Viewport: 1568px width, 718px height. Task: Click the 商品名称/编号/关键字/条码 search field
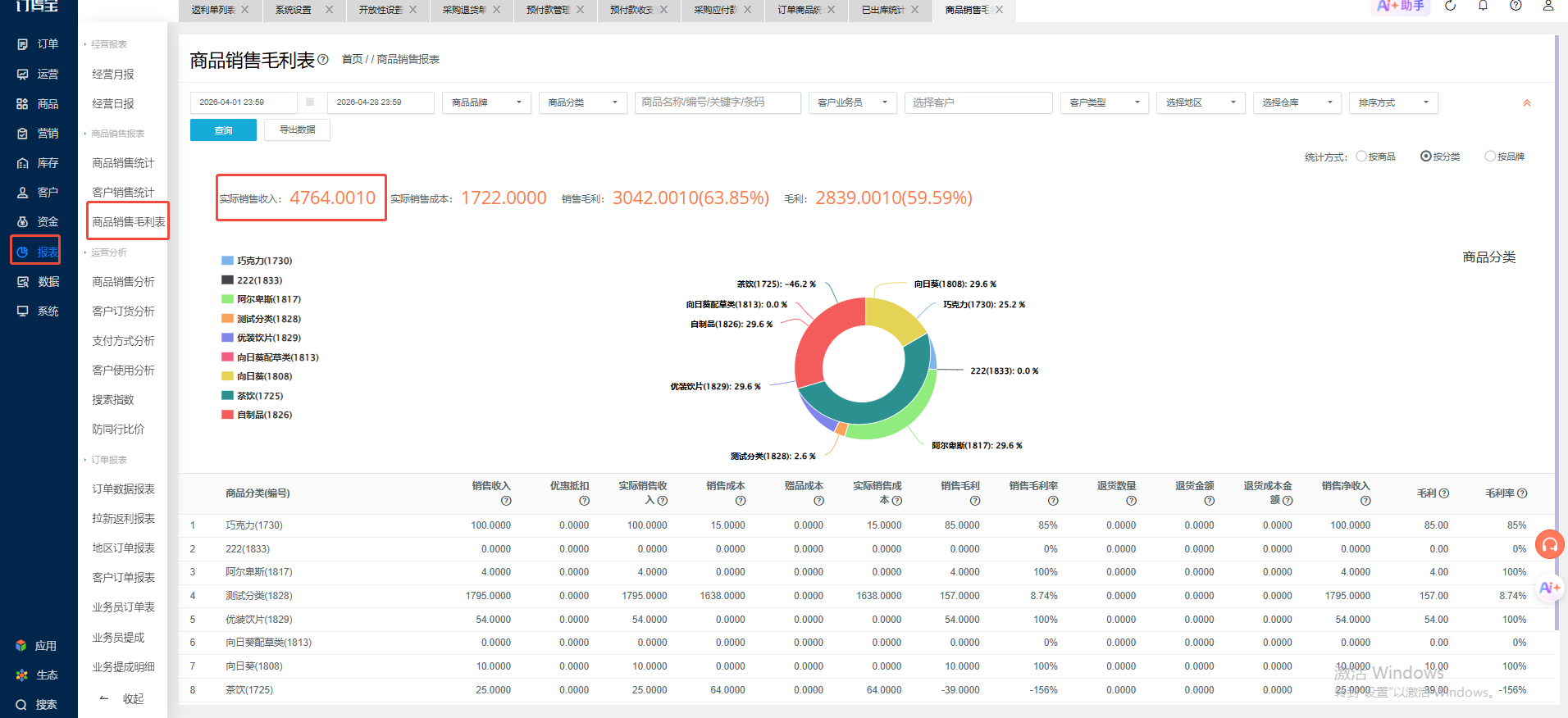pyautogui.click(x=718, y=102)
